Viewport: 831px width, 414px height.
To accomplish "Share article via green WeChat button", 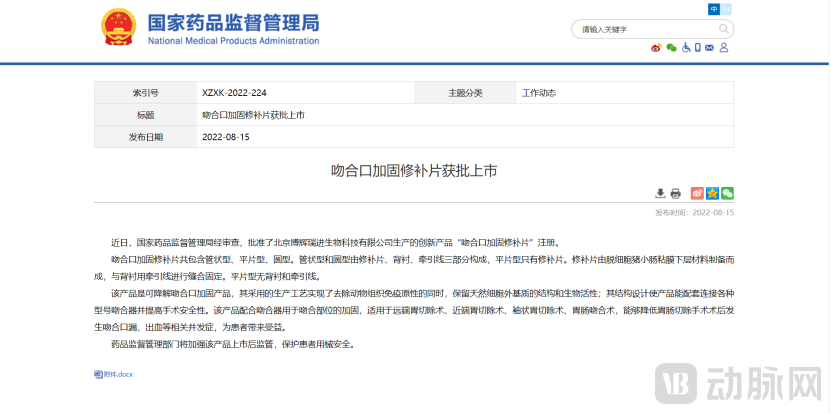I will pos(727,193).
